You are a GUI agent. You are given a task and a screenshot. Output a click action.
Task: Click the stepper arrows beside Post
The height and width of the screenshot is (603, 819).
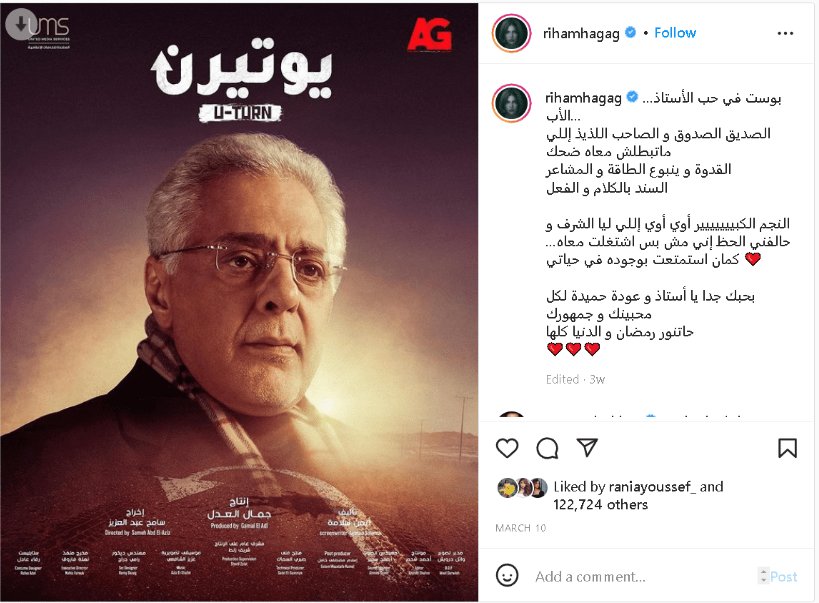[x=763, y=576]
